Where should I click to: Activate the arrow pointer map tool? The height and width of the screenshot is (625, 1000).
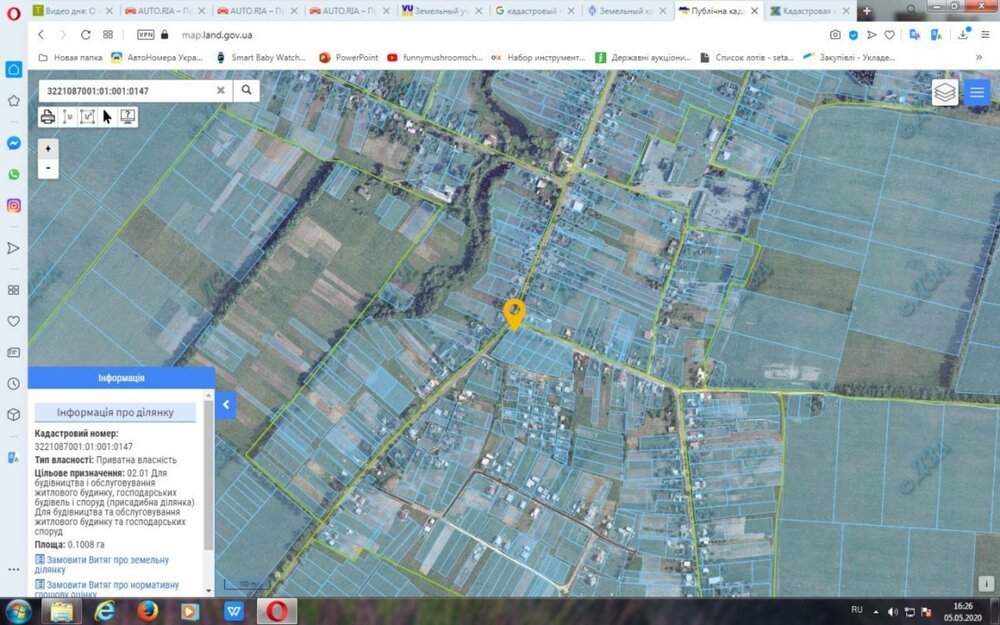click(107, 116)
